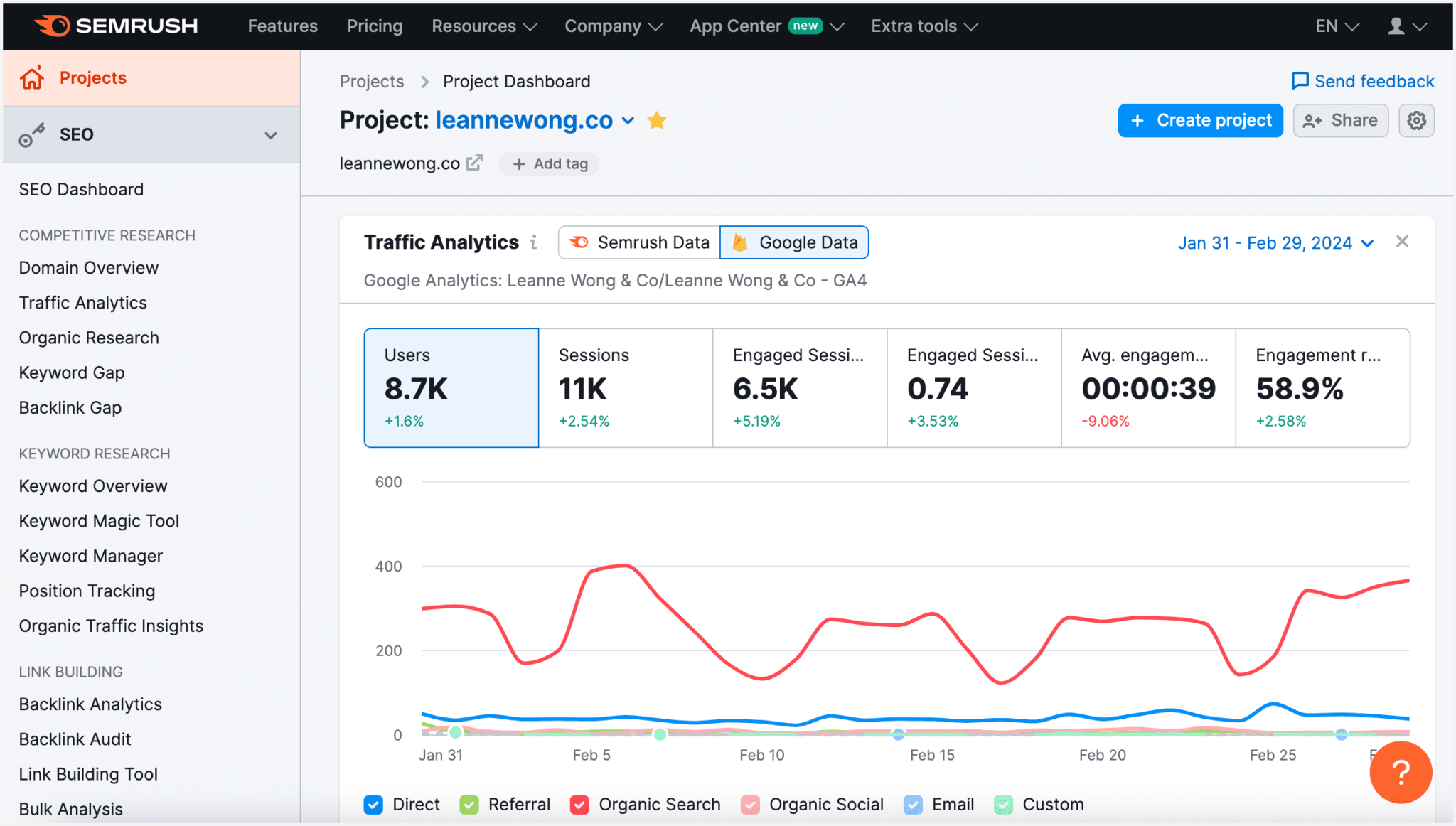
Task: Open project settings via gear icon
Action: [x=1416, y=120]
